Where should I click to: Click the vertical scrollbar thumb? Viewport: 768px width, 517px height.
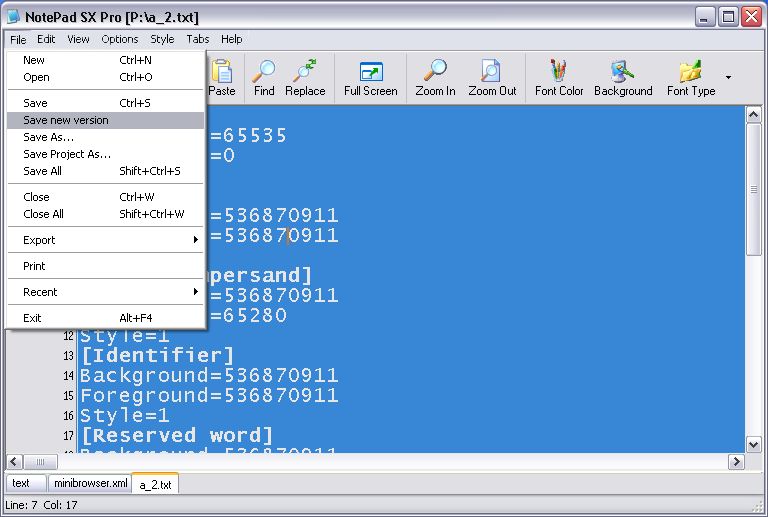click(753, 189)
